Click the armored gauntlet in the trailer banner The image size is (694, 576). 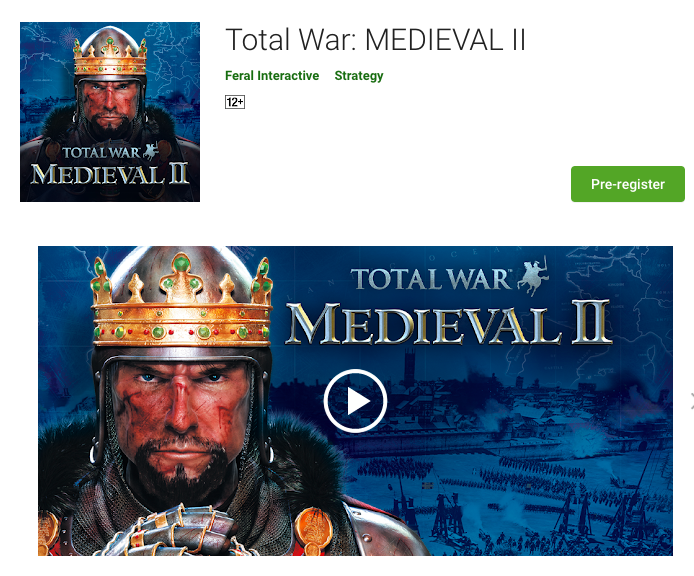pos(177,531)
